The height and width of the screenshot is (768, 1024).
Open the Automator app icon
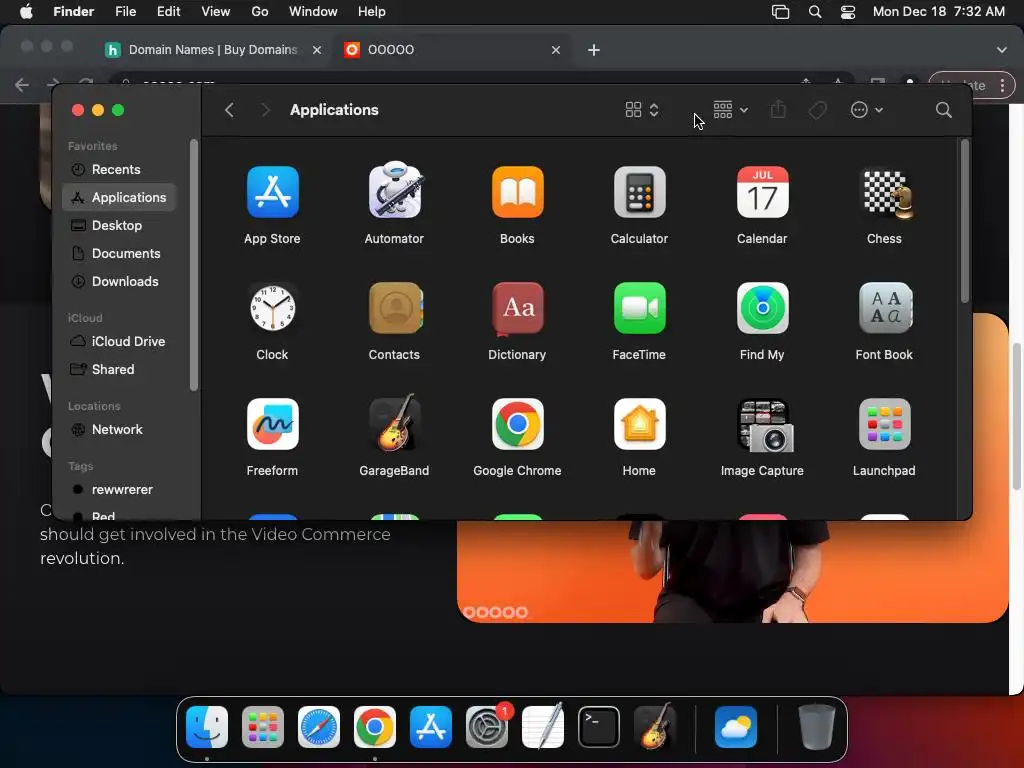coord(394,190)
